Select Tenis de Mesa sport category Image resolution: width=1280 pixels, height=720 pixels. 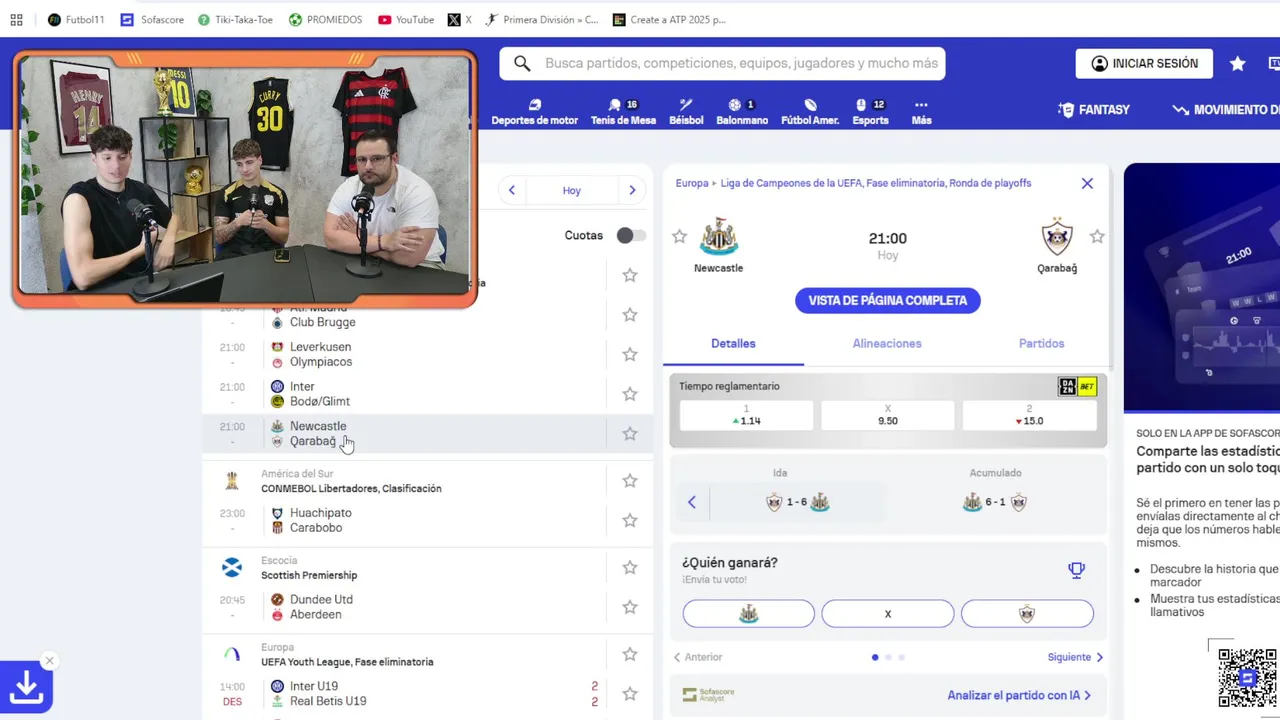pos(623,111)
